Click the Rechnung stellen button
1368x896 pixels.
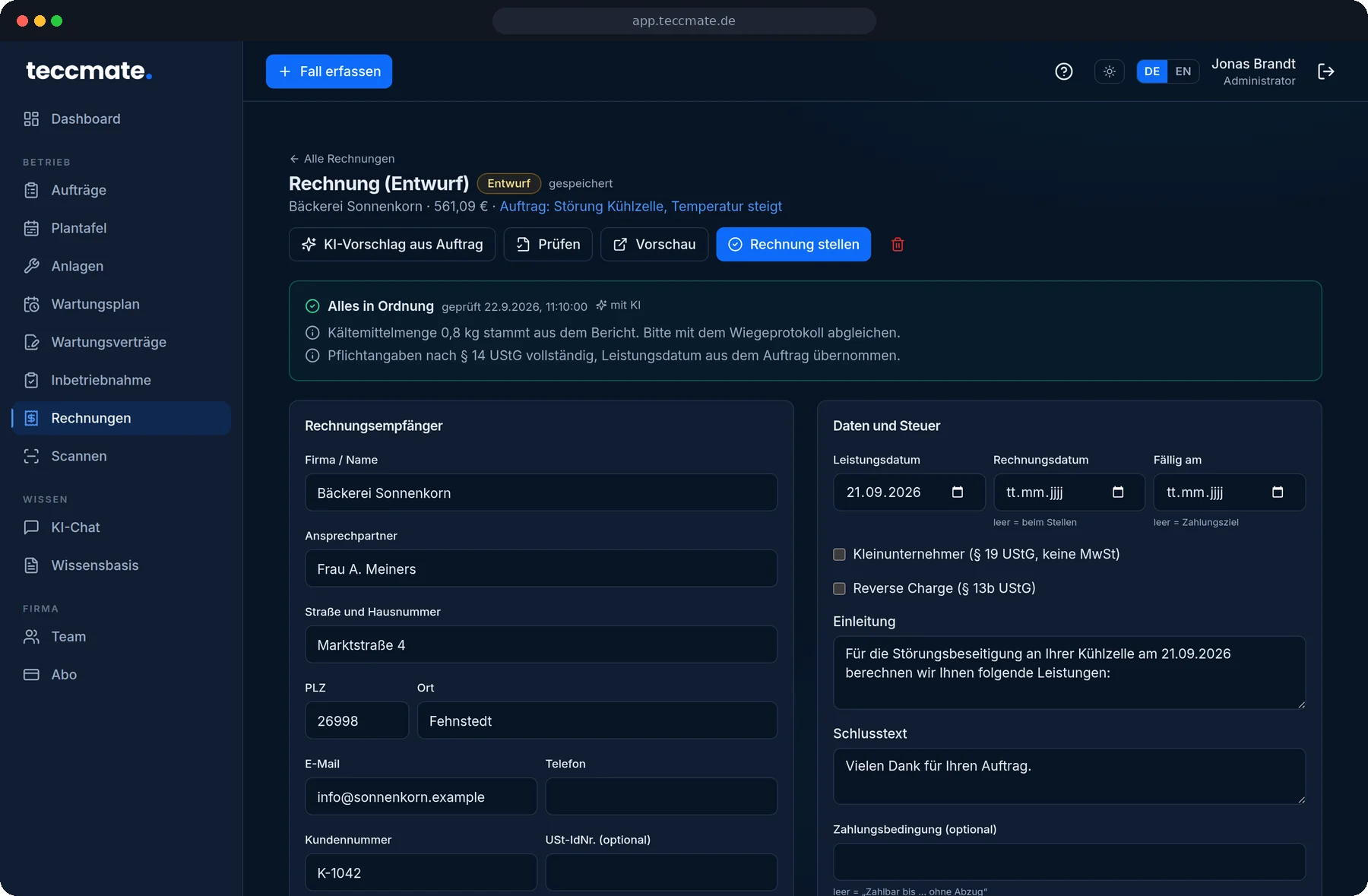793,245
